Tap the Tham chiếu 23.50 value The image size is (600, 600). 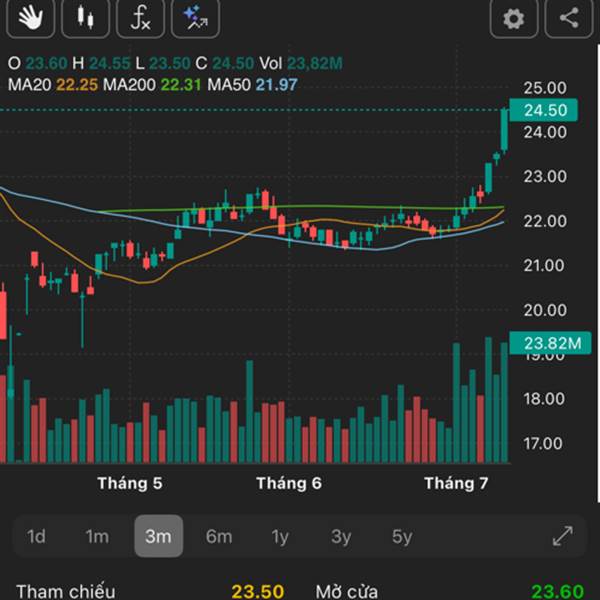pyautogui.click(x=258, y=592)
